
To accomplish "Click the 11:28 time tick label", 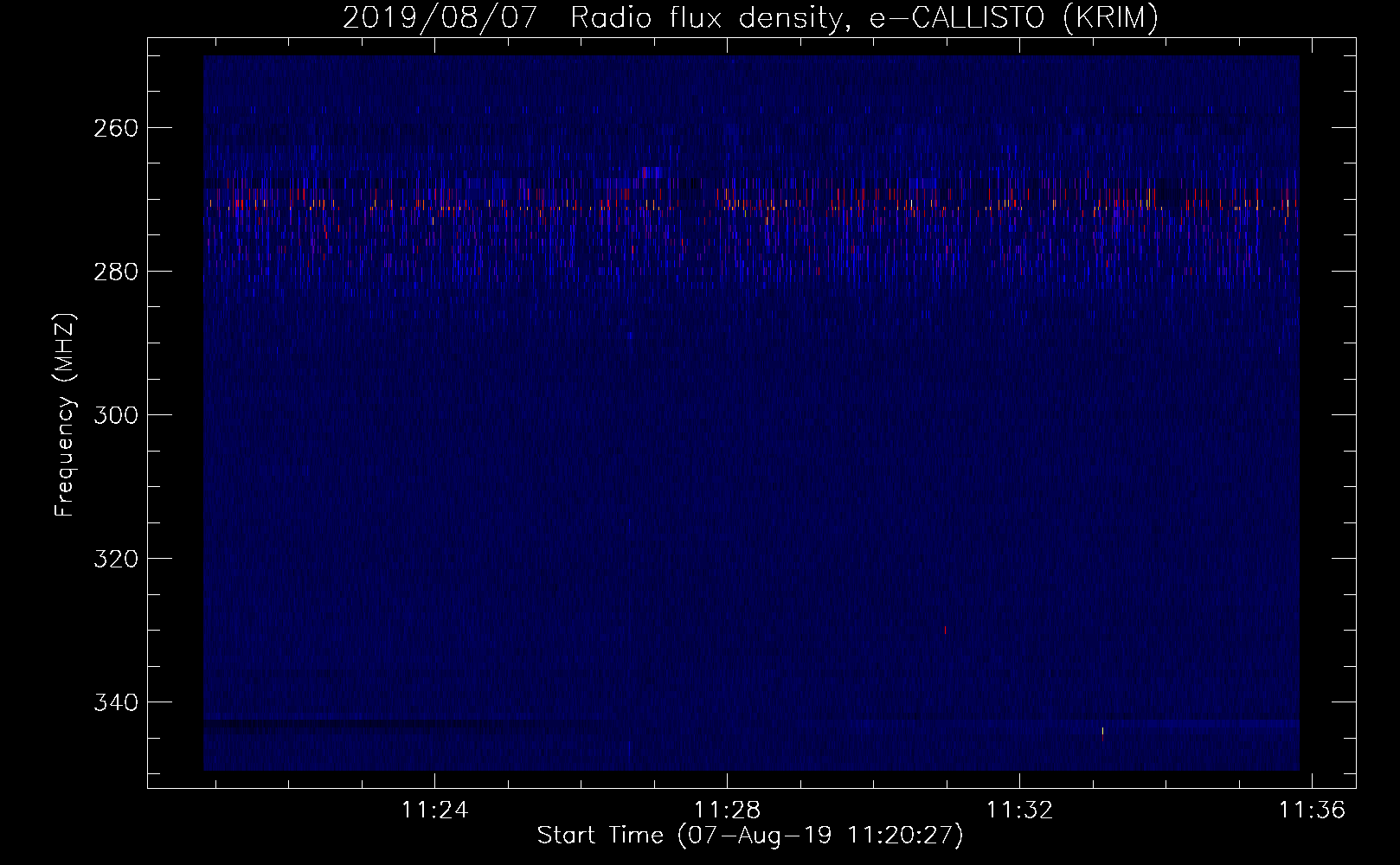I will coord(728,811).
